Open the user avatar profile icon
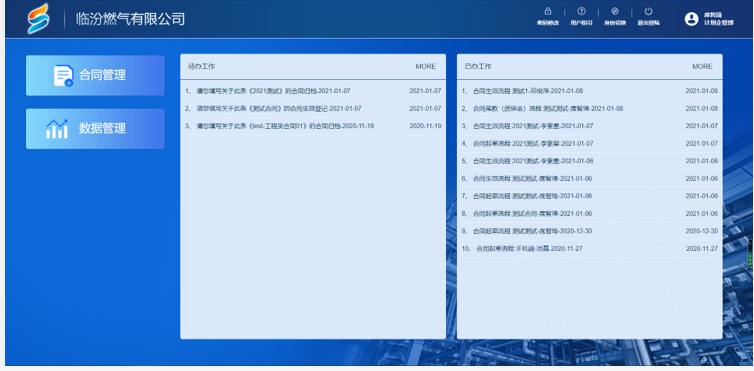The image size is (754, 371). pyautogui.click(x=691, y=19)
